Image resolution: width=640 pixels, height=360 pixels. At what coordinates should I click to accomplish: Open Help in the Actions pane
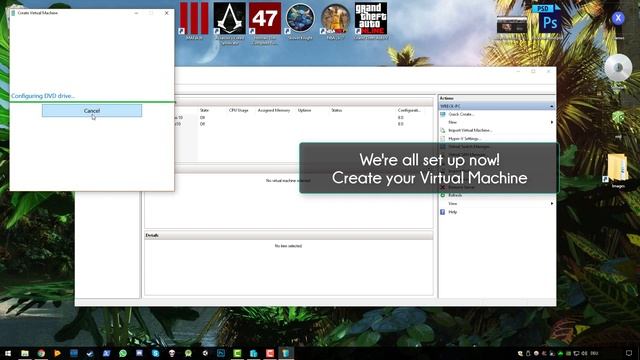coord(453,212)
